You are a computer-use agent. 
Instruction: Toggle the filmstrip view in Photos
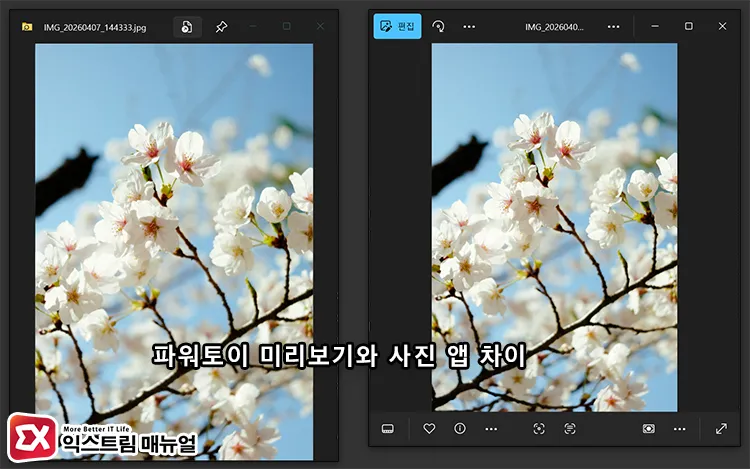(388, 429)
